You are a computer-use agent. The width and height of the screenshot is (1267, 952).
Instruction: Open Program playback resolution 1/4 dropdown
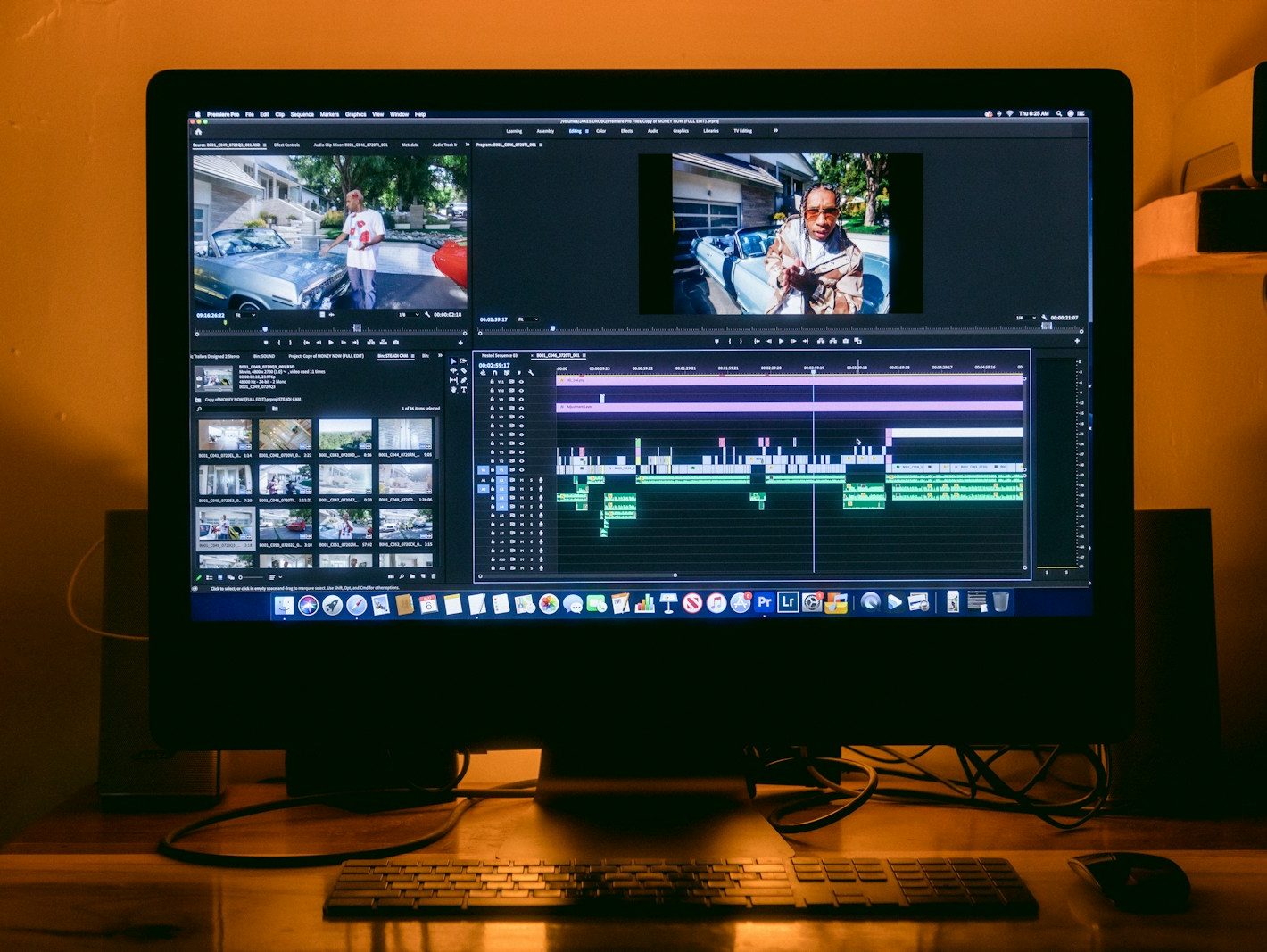point(1025,318)
